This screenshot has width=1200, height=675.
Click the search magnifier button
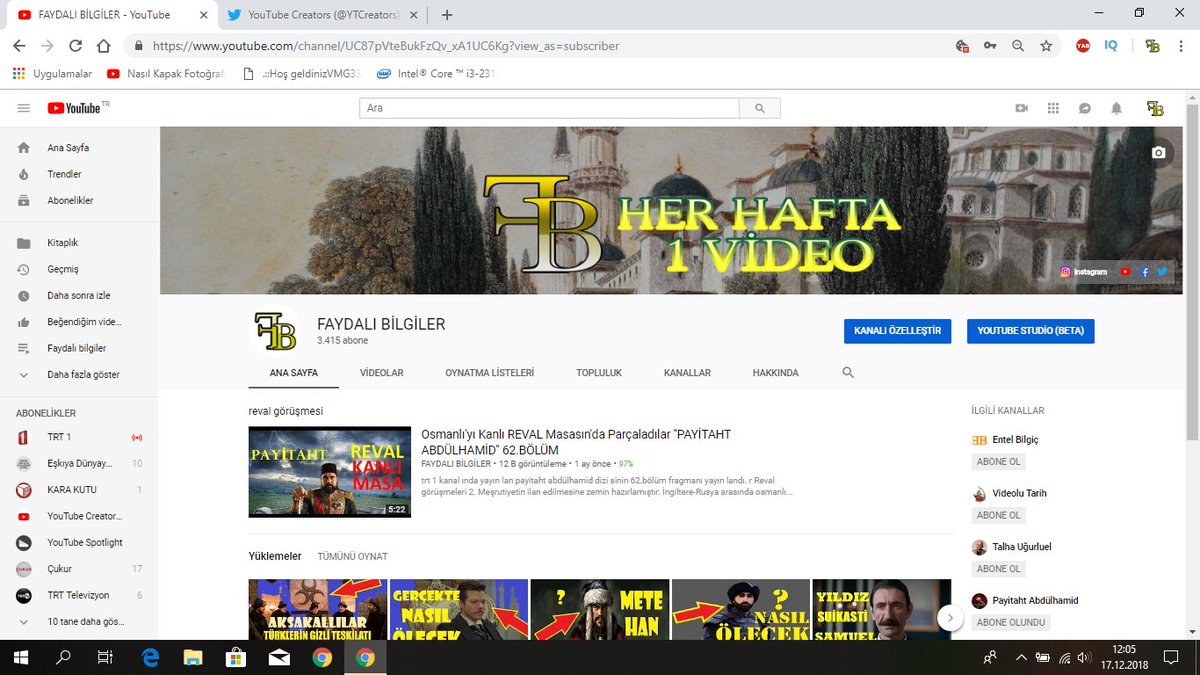point(760,108)
